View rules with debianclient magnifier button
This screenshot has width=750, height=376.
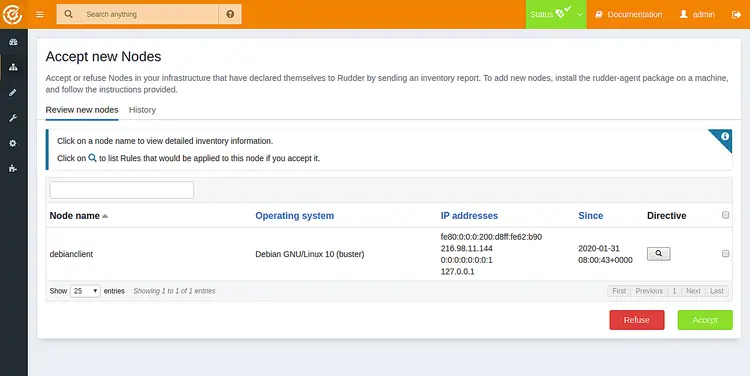point(659,254)
